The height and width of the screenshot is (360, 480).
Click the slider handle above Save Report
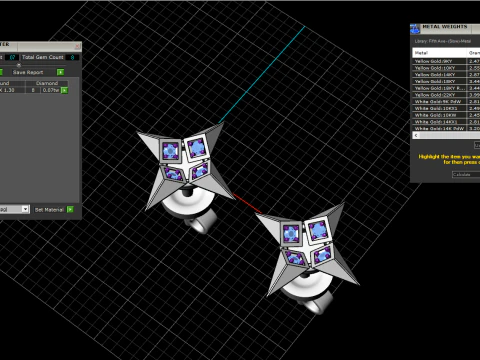click(19, 65)
